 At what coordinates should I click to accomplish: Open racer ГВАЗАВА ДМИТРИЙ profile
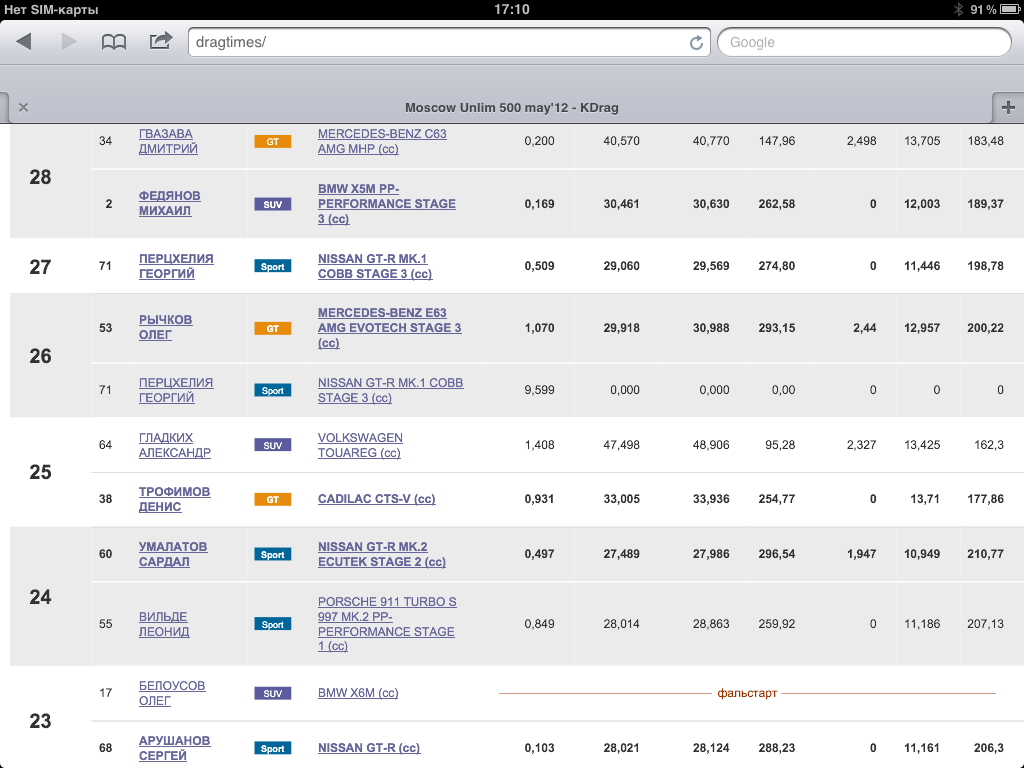click(168, 141)
